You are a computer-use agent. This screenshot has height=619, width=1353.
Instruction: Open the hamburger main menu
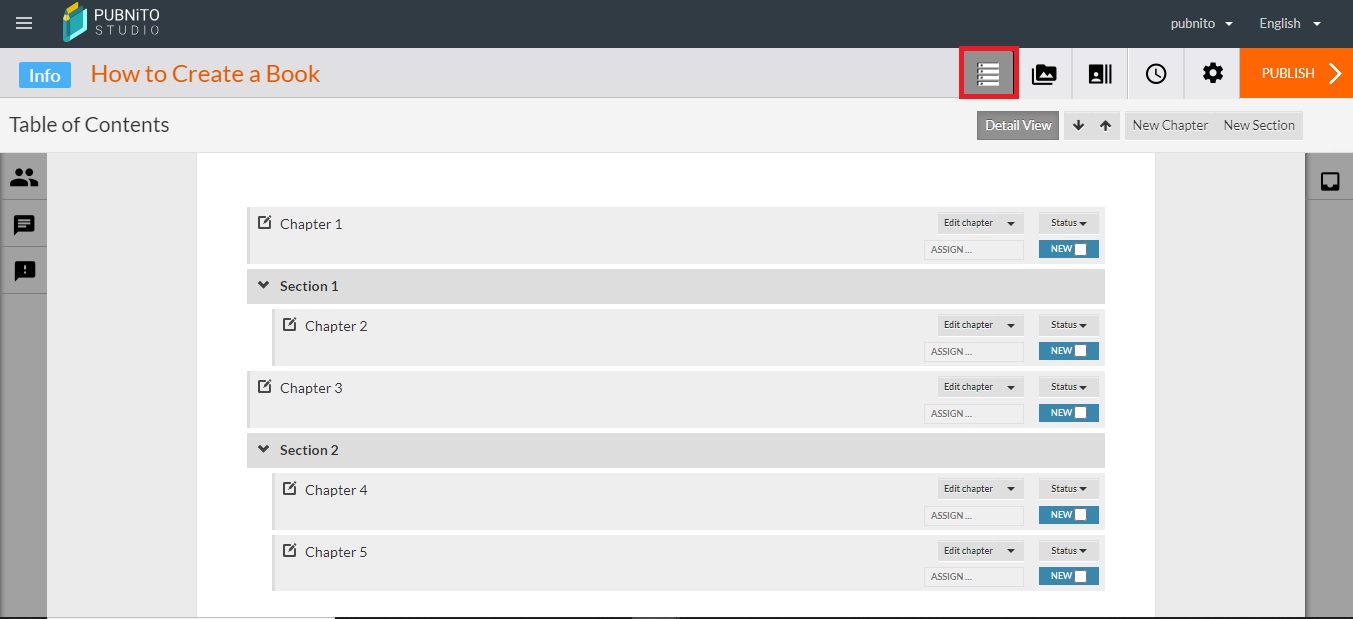(x=24, y=23)
